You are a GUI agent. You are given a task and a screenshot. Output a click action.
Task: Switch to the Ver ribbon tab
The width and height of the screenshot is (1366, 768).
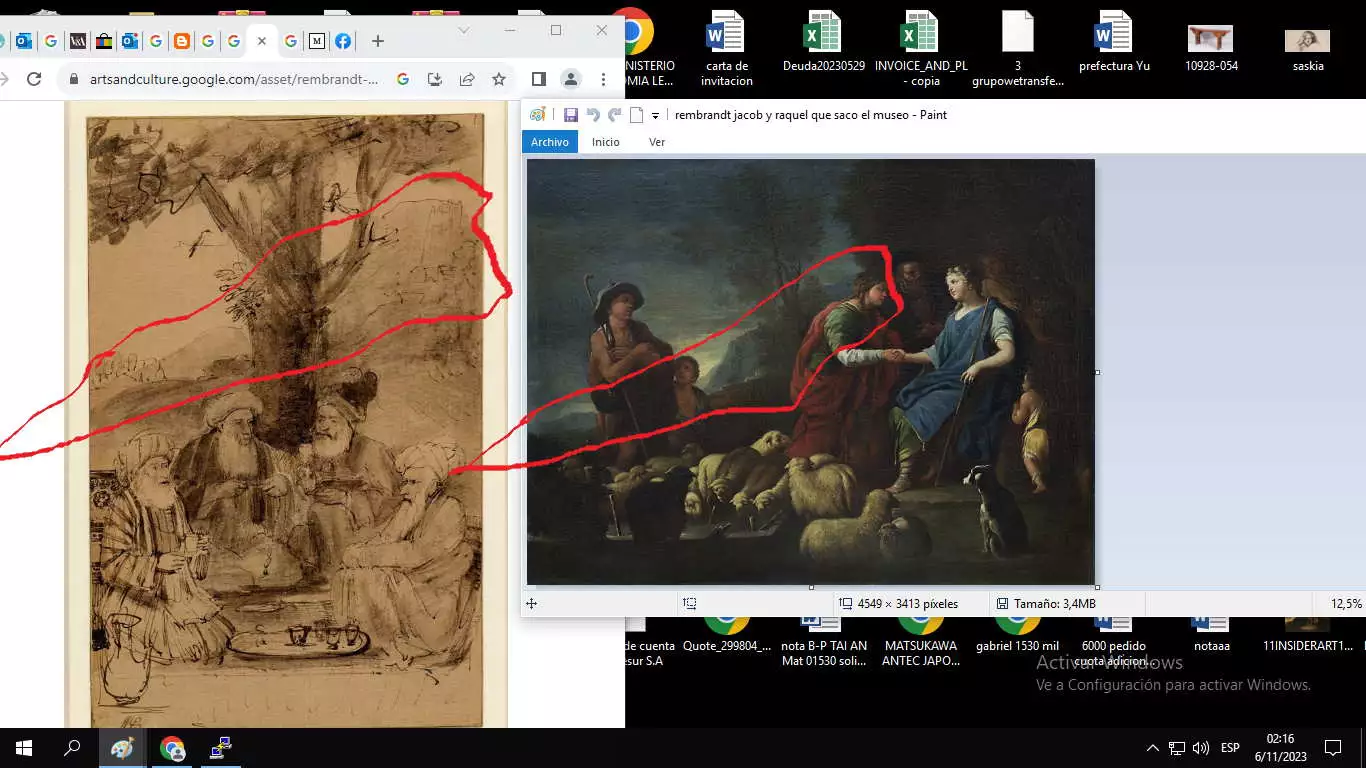coord(657,142)
